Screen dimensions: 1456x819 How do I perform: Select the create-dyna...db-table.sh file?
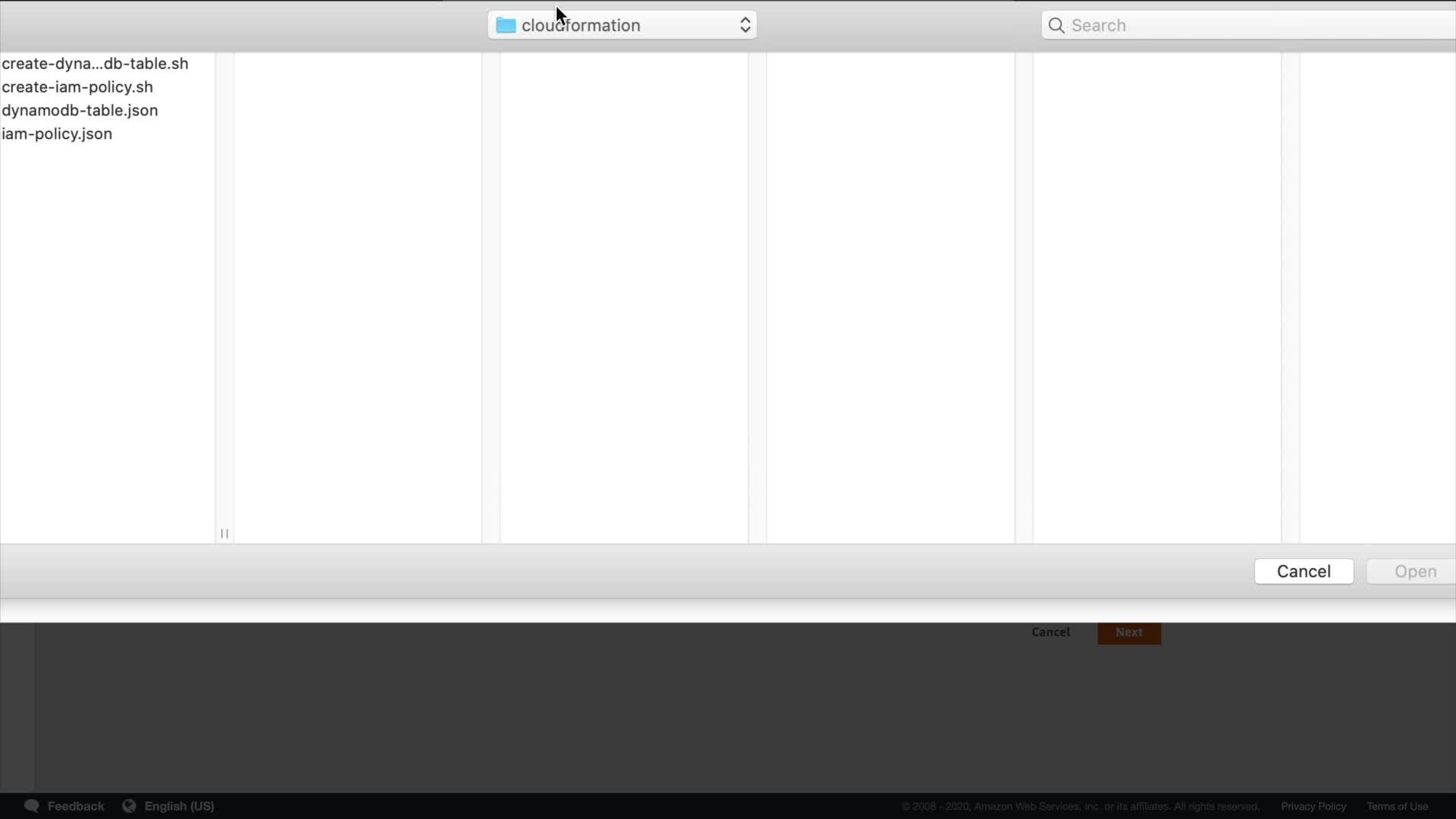(95, 64)
